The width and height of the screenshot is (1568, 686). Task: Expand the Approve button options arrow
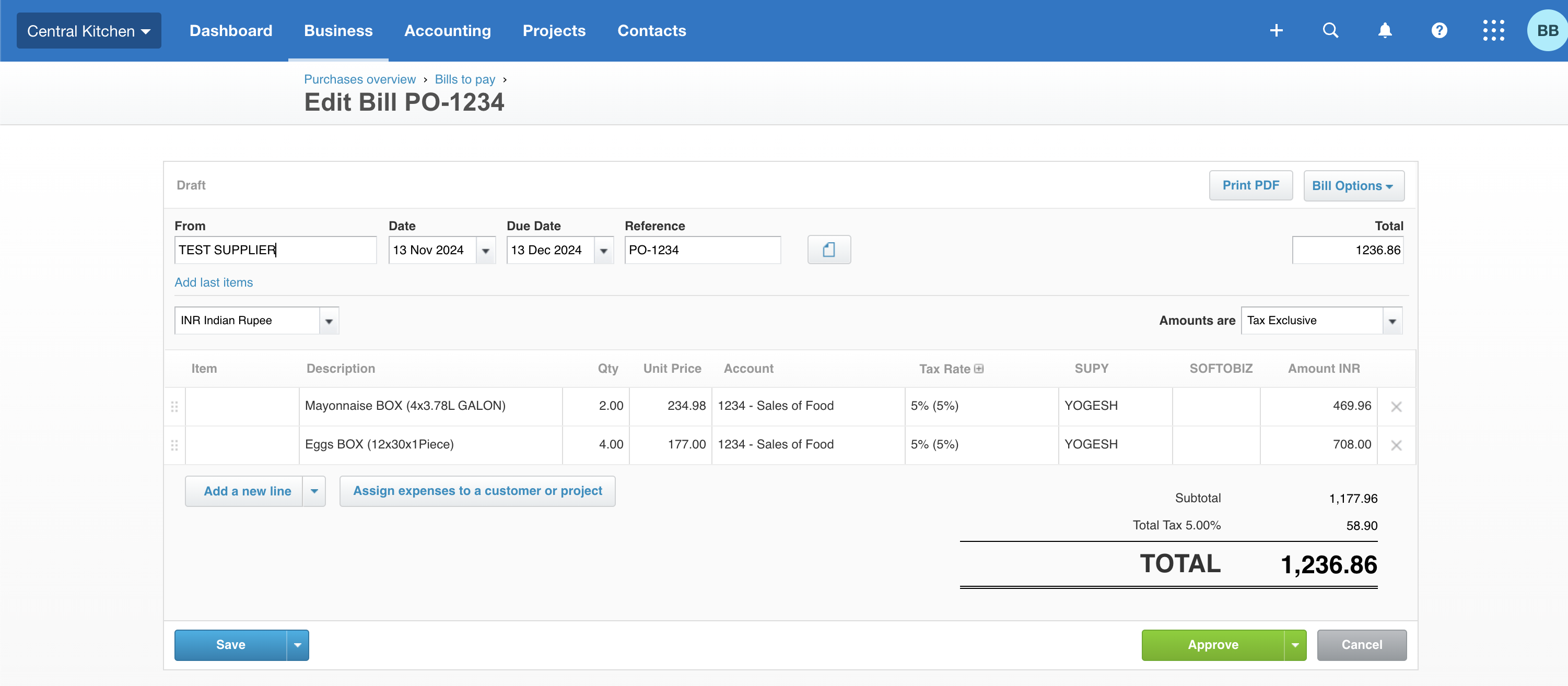point(1295,645)
